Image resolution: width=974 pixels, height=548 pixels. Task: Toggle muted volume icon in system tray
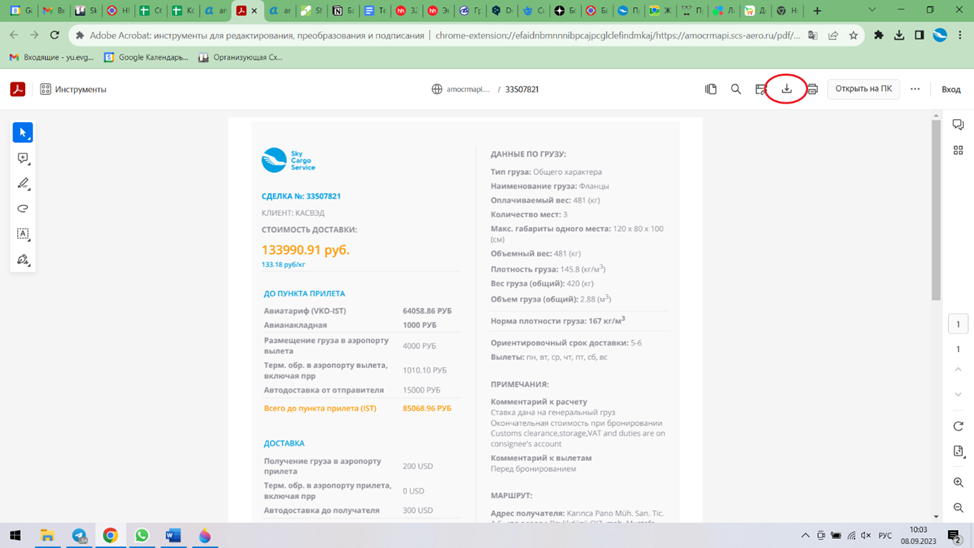(x=866, y=536)
